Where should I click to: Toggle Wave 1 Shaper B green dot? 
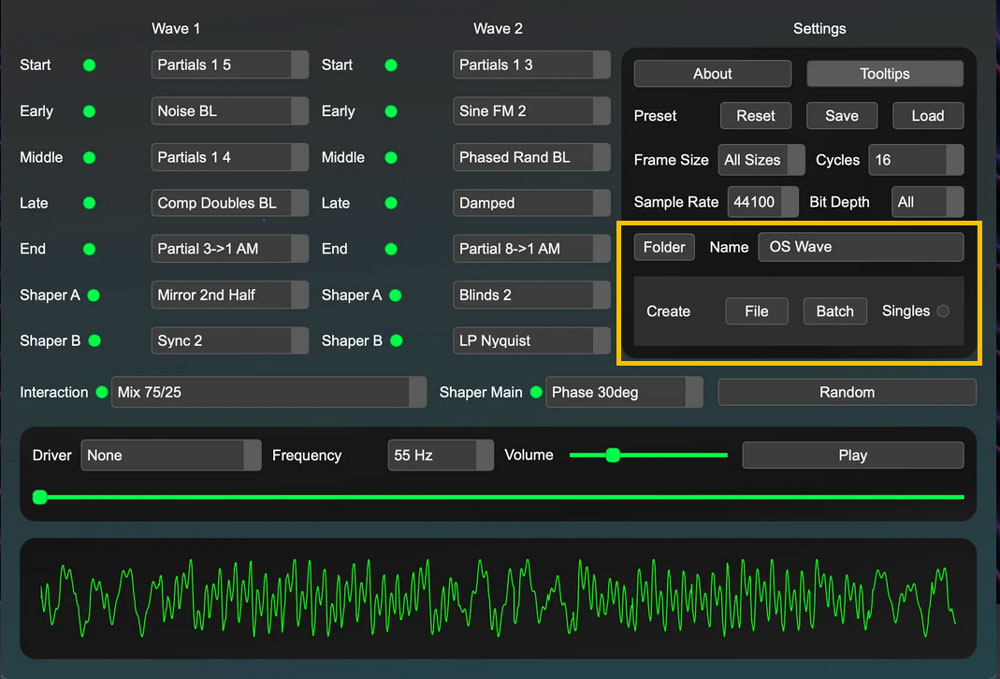(94, 341)
